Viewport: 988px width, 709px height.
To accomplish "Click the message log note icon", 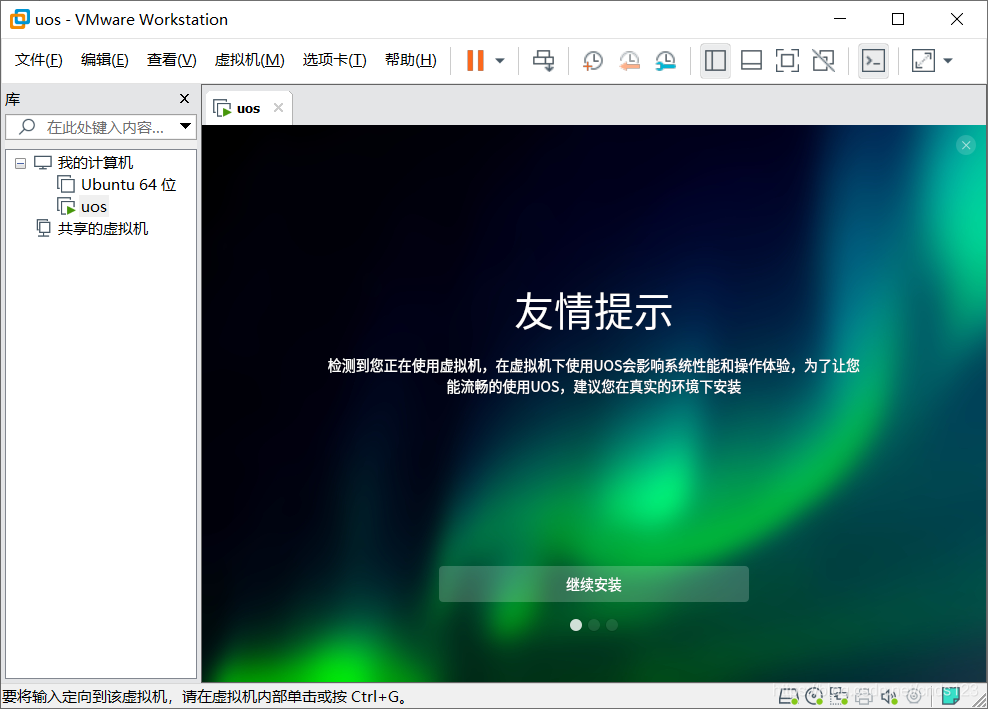I will 951,695.
